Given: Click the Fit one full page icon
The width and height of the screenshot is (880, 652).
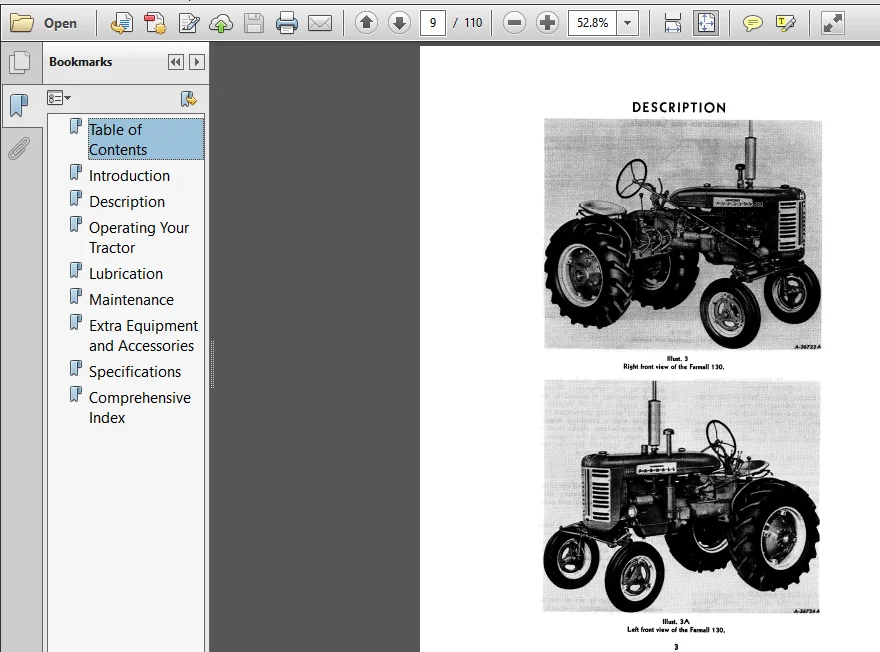Looking at the screenshot, I should tap(705, 23).
